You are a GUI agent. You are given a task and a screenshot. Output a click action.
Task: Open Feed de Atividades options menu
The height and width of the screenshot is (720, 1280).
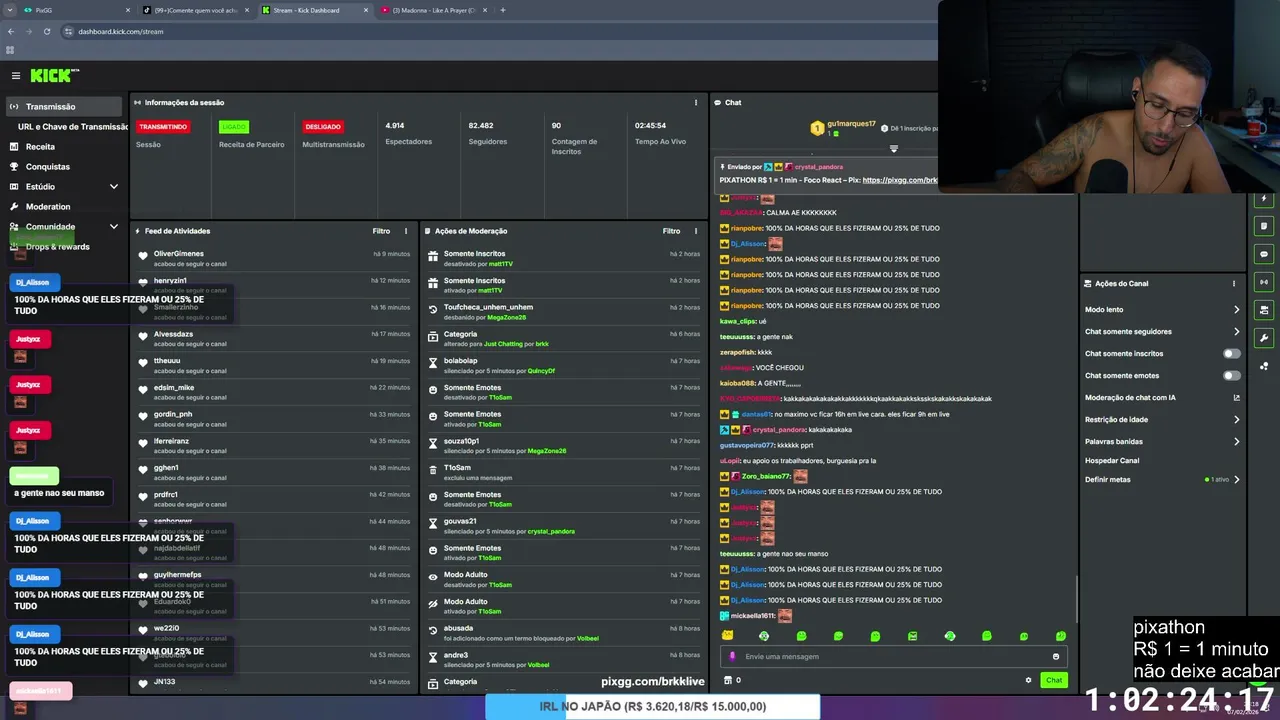405,231
